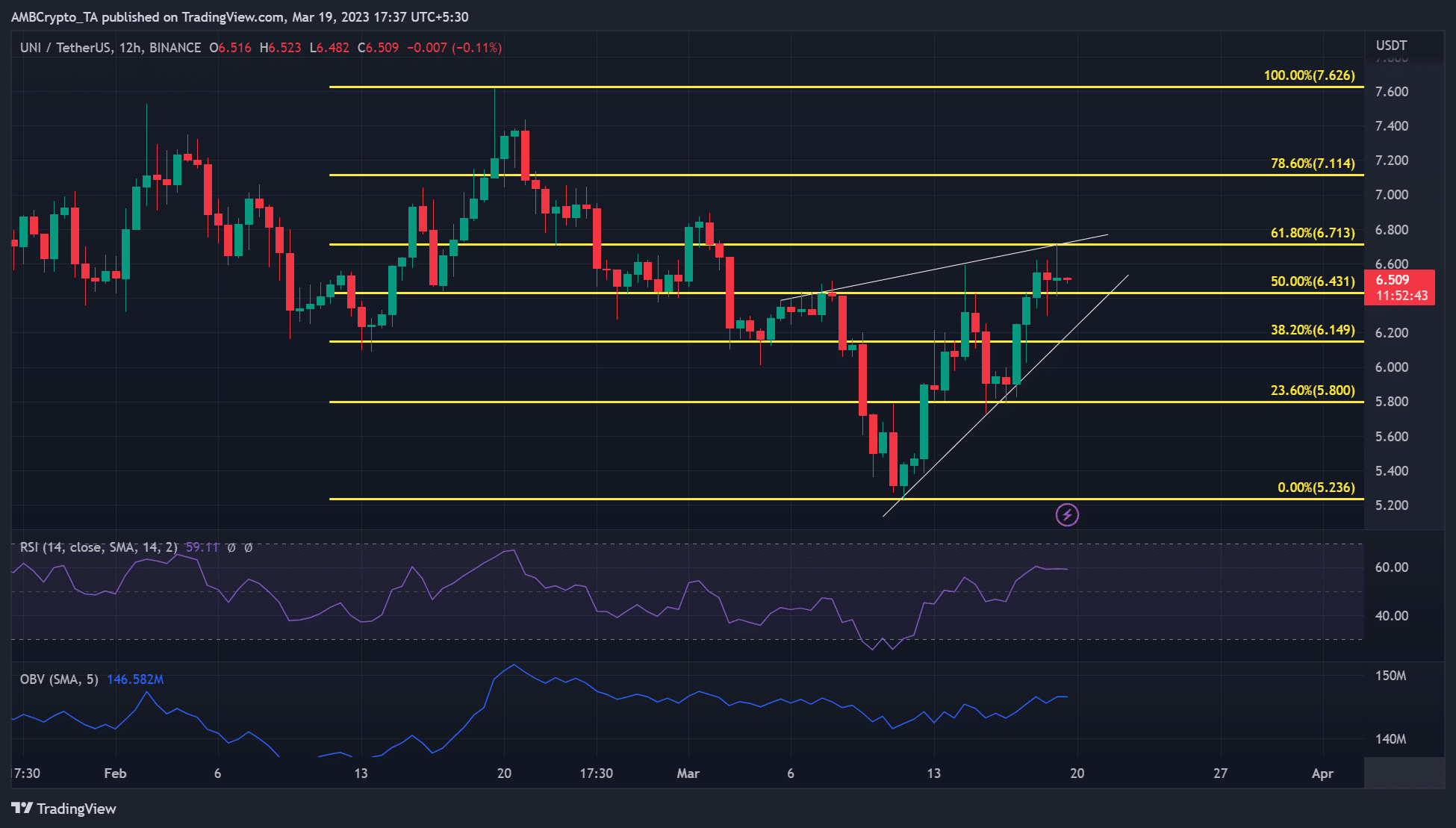Click the 0.00%(5.236) Fibonacci level line
Viewport: 1456px width, 828px height.
click(x=672, y=499)
